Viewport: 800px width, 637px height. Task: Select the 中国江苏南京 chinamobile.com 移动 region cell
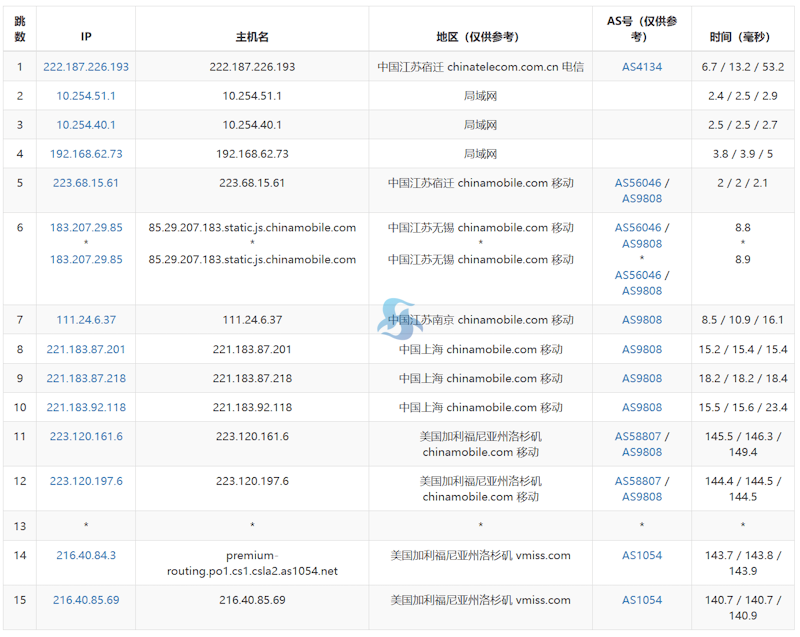(x=480, y=320)
